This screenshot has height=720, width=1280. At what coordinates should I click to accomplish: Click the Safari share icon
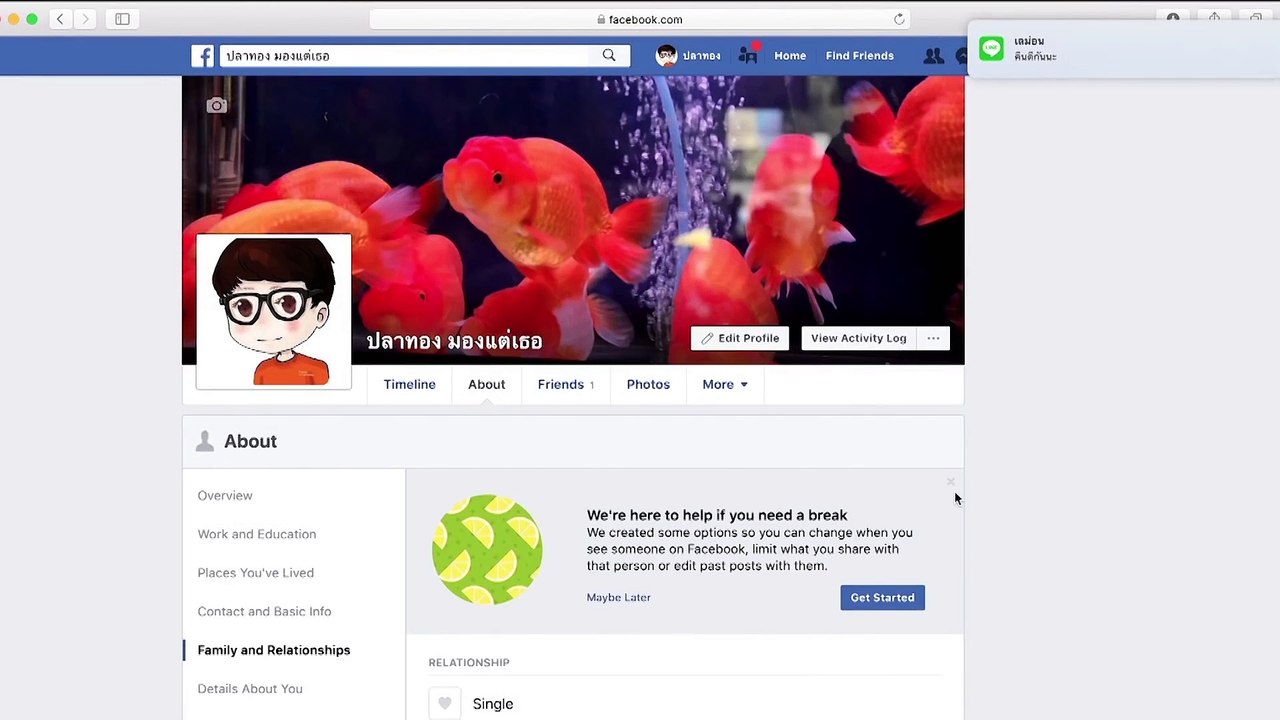1214,19
